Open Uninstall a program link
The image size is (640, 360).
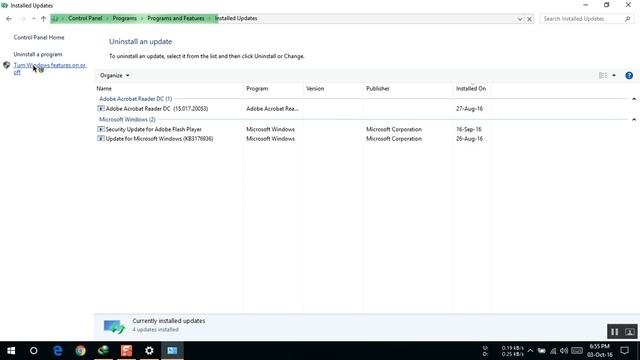[x=38, y=54]
